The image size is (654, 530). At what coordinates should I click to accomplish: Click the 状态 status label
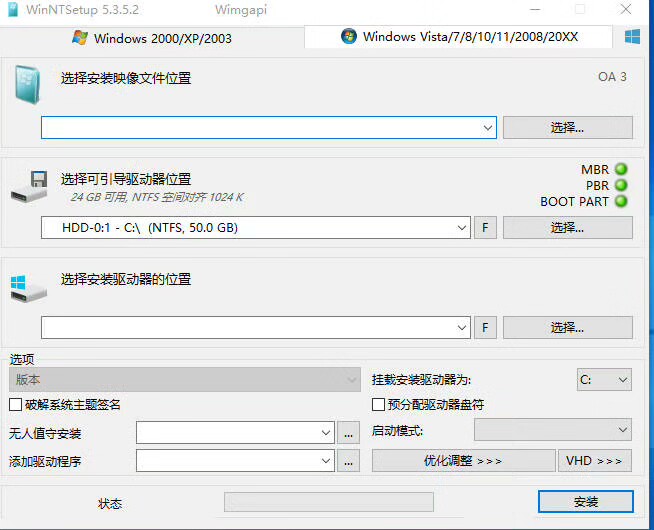click(x=110, y=504)
